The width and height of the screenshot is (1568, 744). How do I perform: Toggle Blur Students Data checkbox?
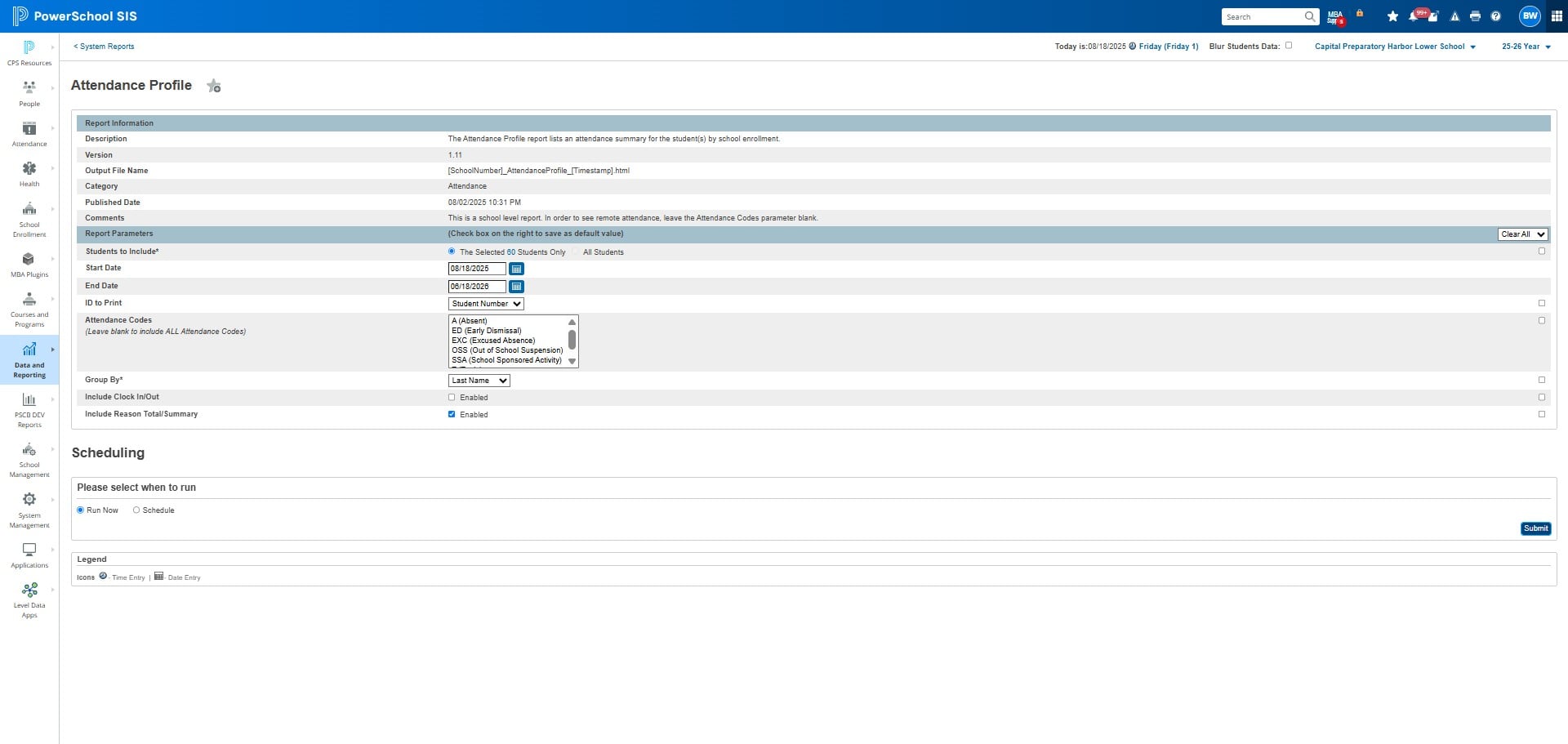(x=1289, y=46)
